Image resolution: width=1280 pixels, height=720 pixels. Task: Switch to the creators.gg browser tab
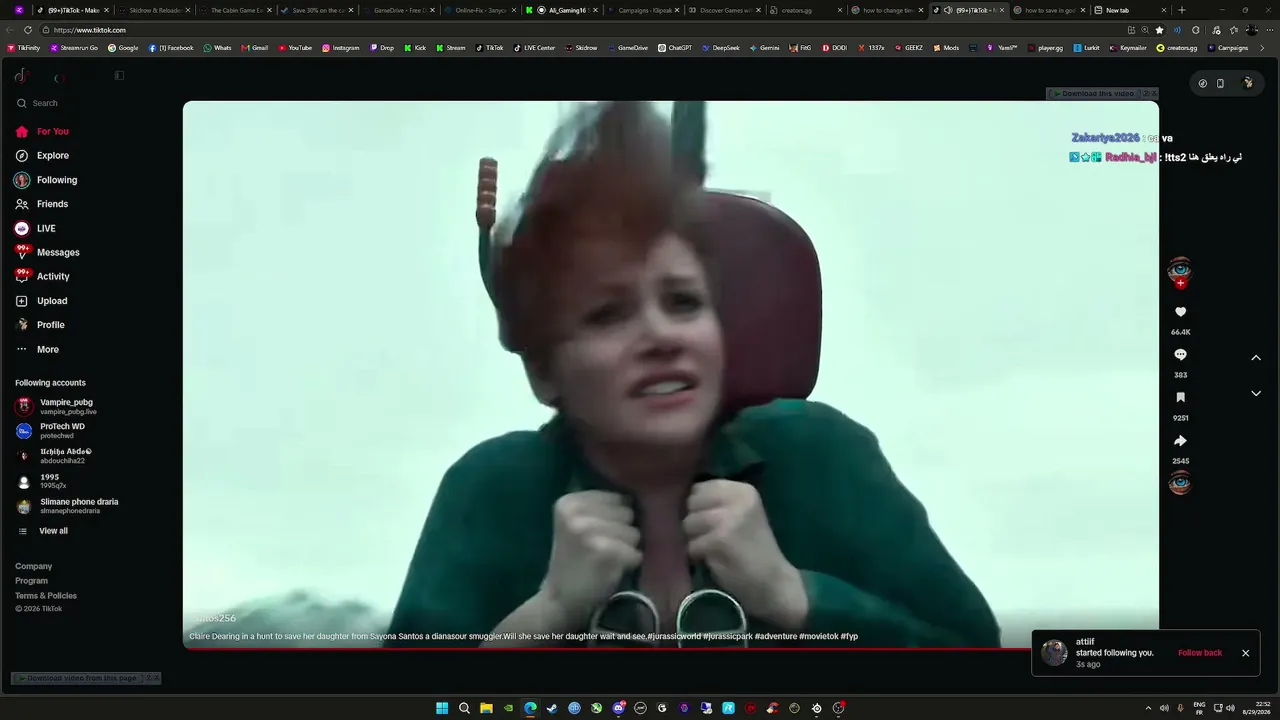pos(806,10)
